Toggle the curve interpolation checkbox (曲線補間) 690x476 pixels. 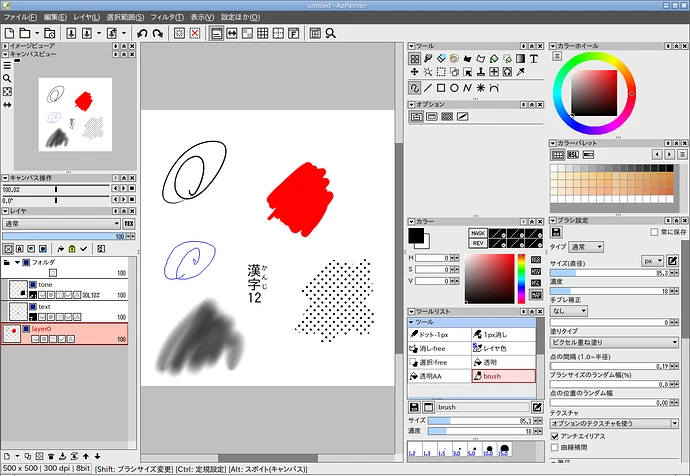[555, 447]
